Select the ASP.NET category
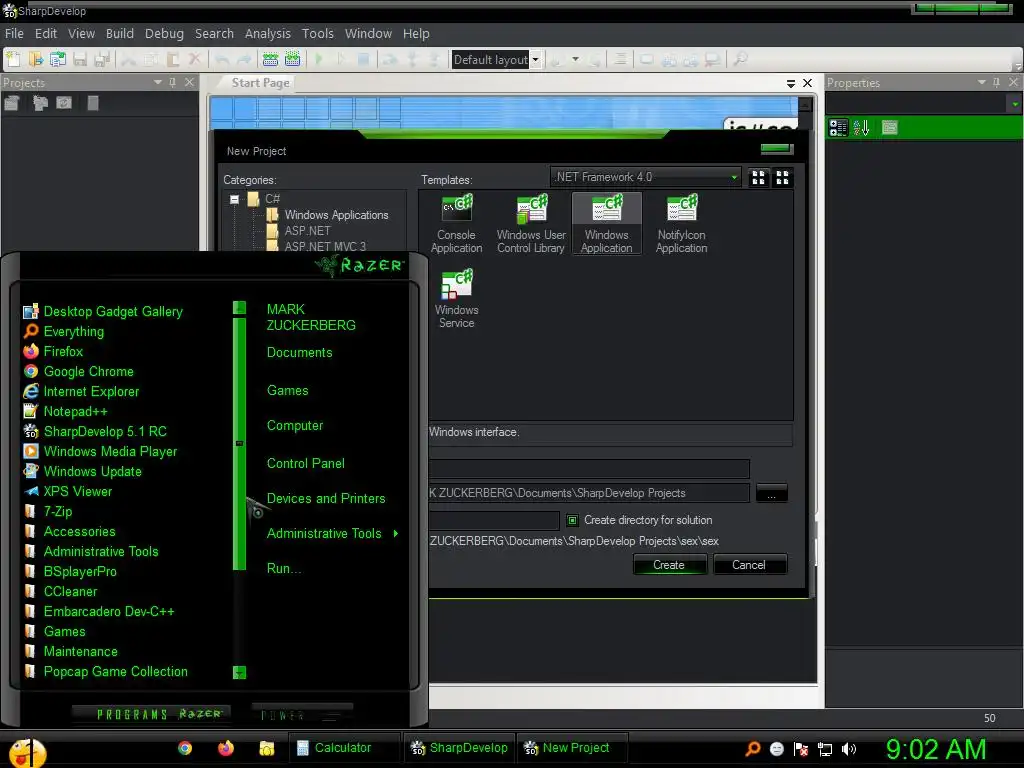The height and width of the screenshot is (768, 1024). [x=308, y=231]
